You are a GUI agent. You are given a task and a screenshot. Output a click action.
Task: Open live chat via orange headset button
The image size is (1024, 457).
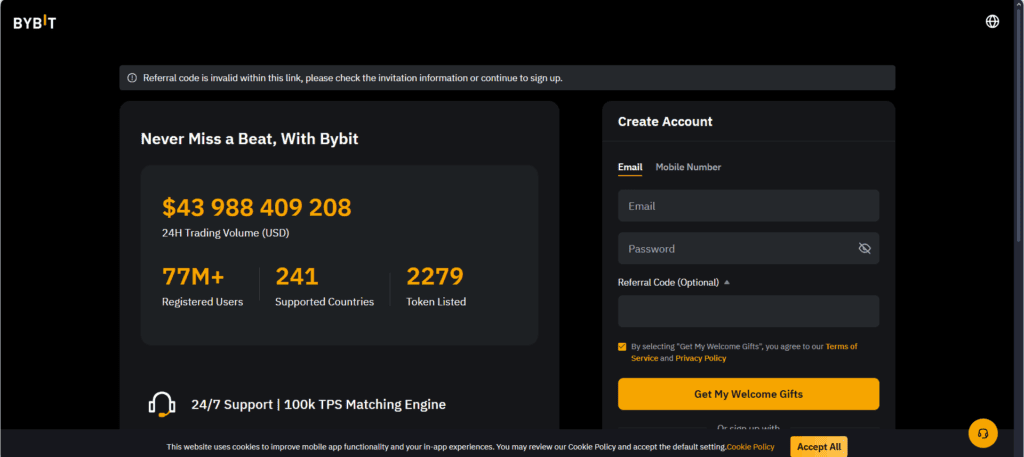983,433
